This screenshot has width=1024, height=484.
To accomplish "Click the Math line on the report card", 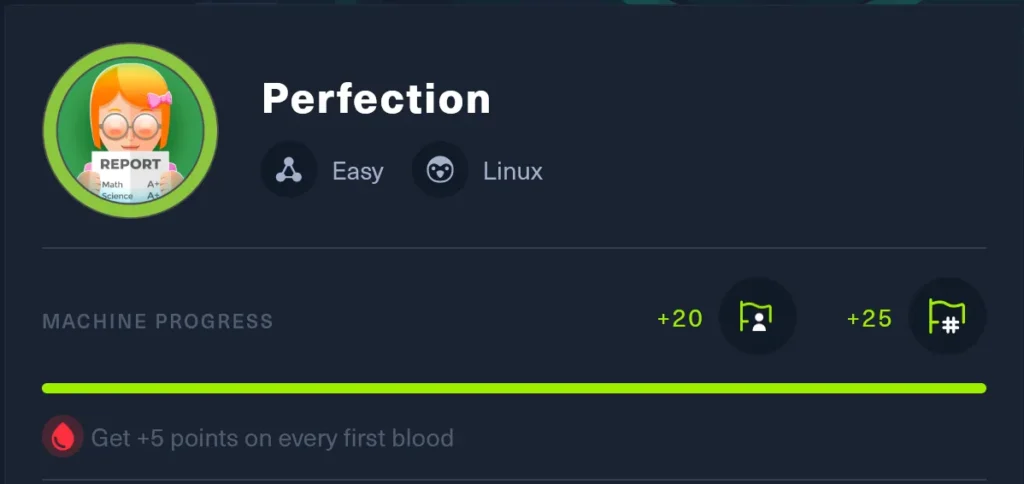I will (x=112, y=184).
